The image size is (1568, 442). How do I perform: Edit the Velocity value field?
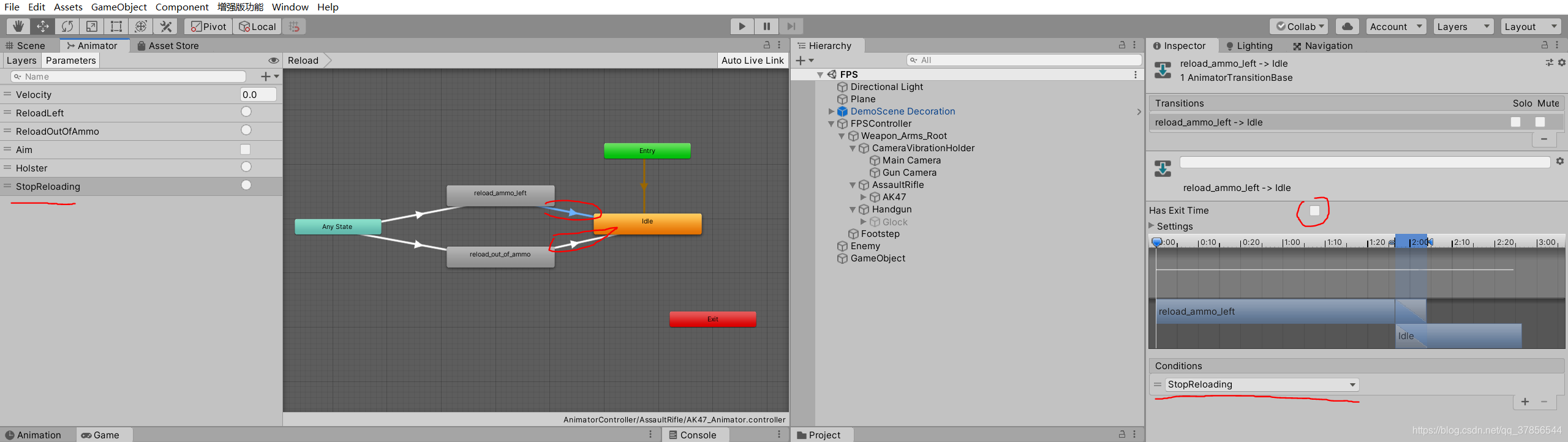[258, 94]
